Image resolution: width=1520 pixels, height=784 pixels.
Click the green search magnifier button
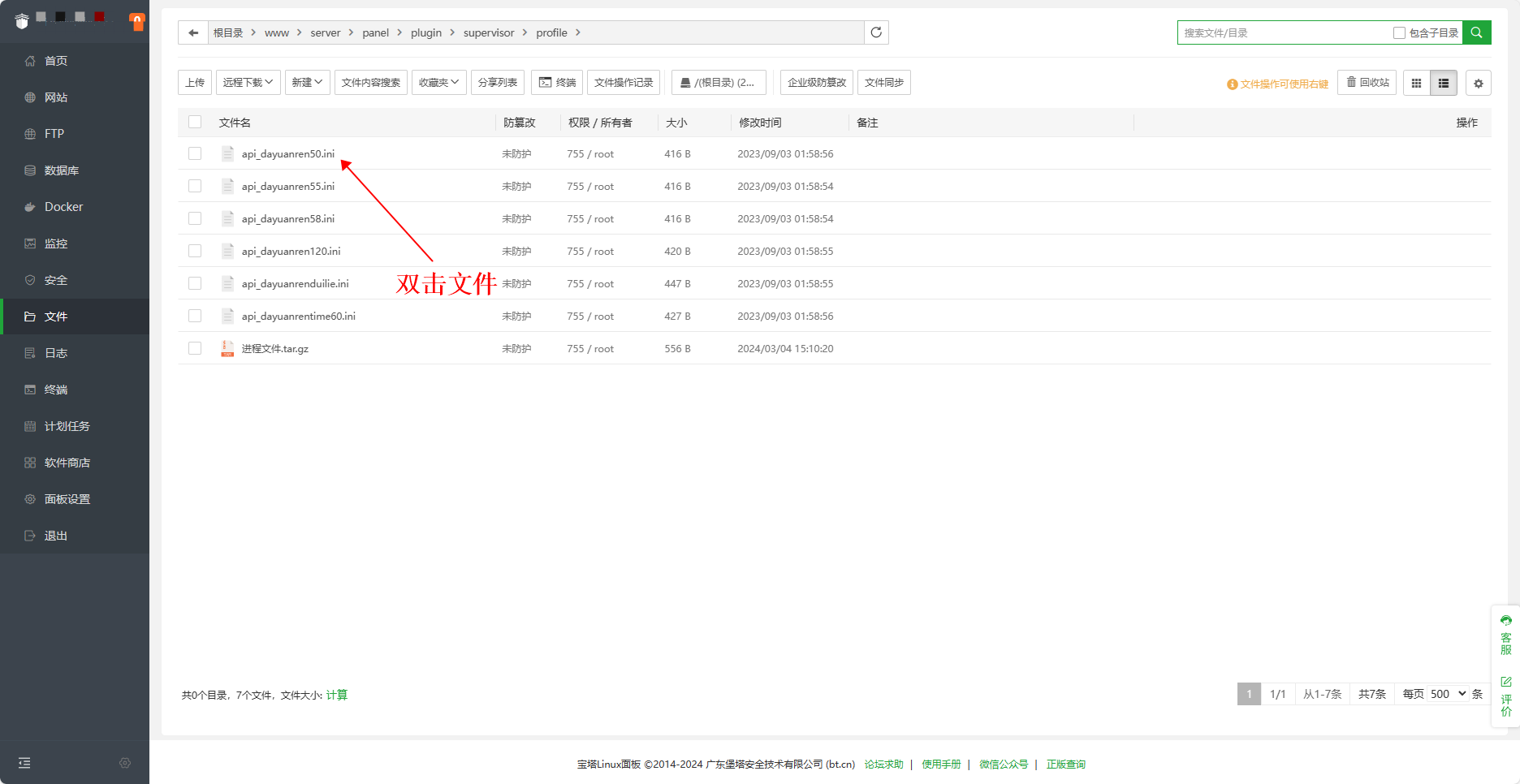1476,32
